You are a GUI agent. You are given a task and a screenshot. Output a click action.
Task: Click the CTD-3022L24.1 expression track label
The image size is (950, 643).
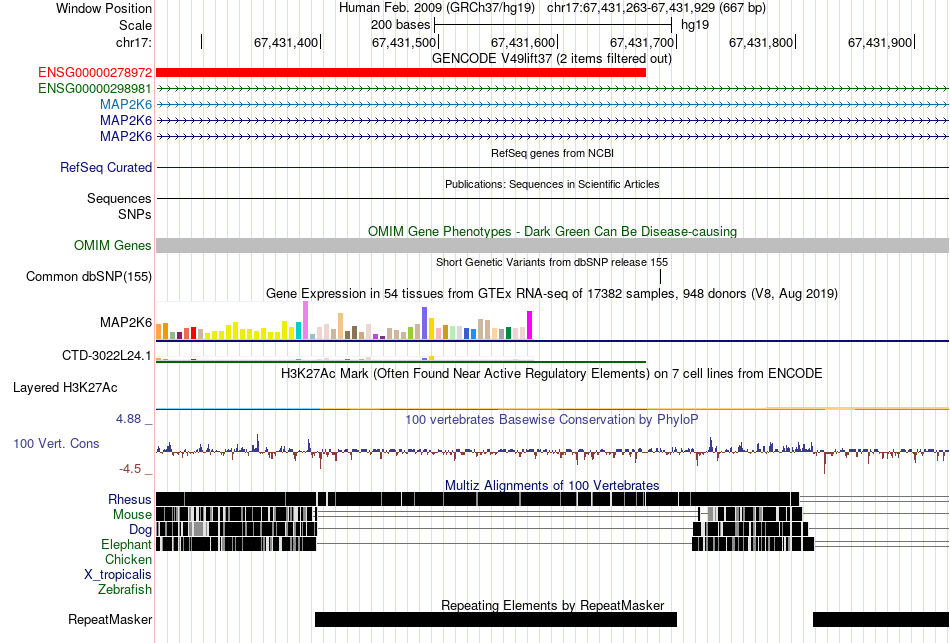click(x=107, y=355)
